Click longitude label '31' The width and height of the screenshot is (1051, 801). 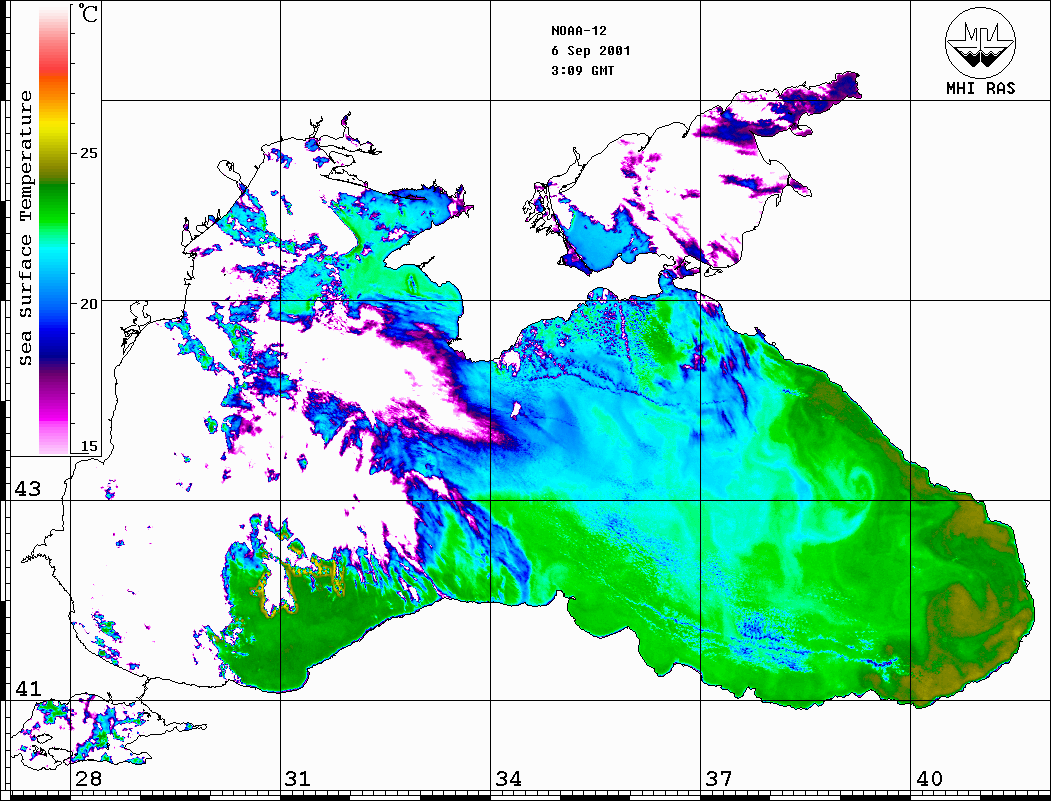[298, 779]
